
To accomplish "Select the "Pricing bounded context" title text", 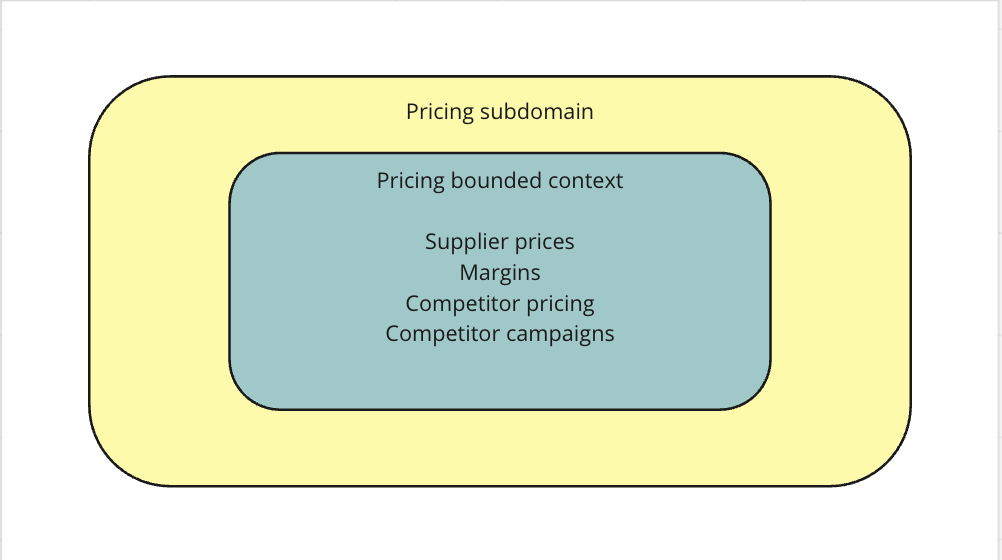I will (x=499, y=181).
